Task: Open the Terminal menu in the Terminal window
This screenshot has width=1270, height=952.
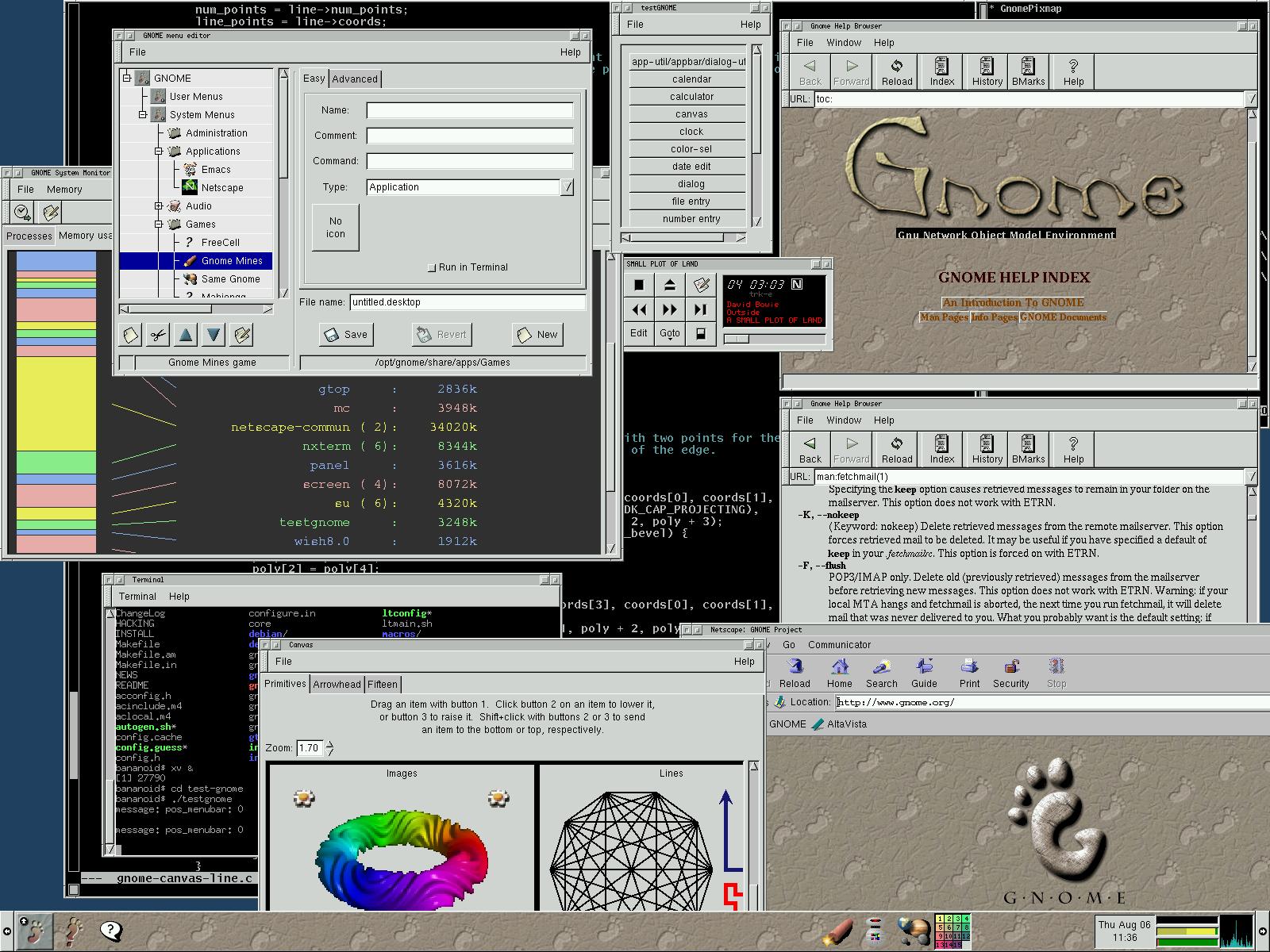Action: (137, 596)
